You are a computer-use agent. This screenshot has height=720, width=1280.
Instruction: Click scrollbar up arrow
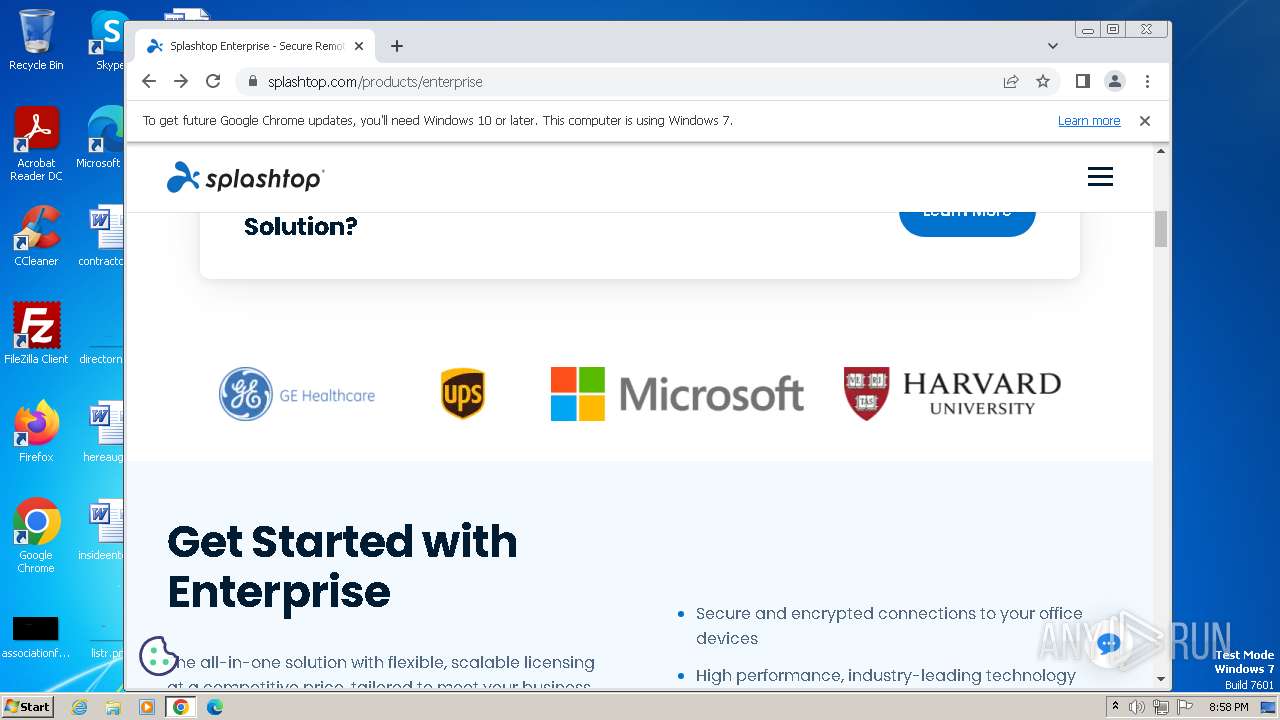[x=1161, y=151]
